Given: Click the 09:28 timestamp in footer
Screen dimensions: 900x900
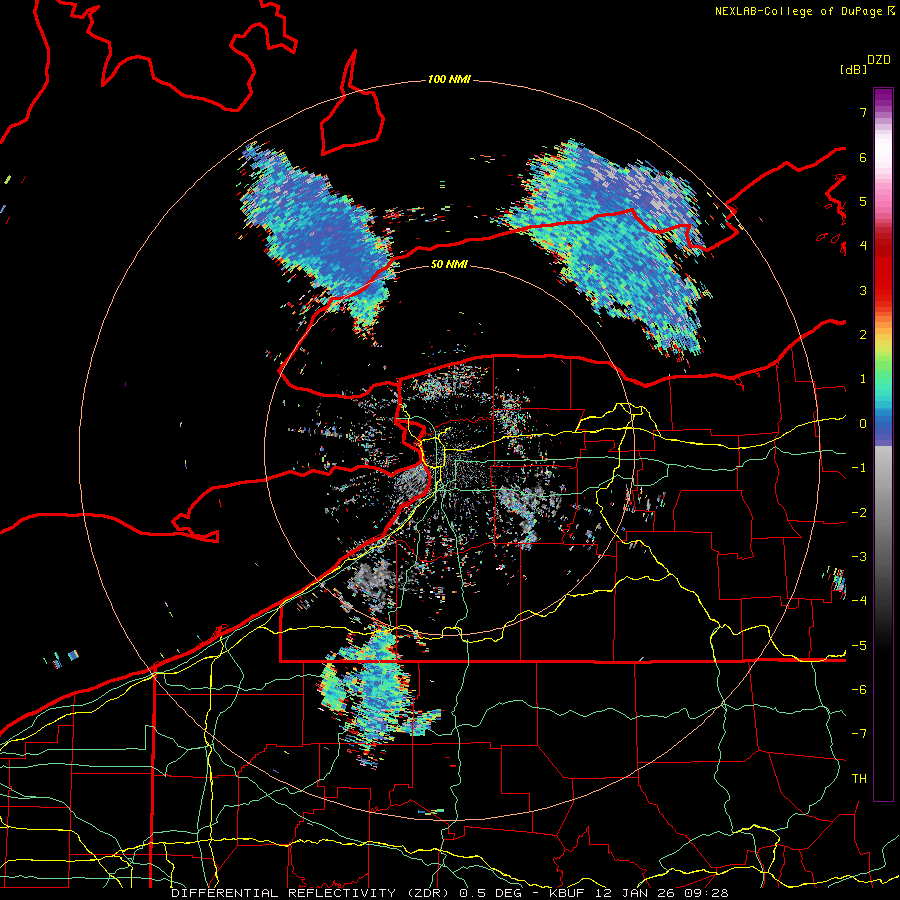Looking at the screenshot, I should [x=708, y=893].
